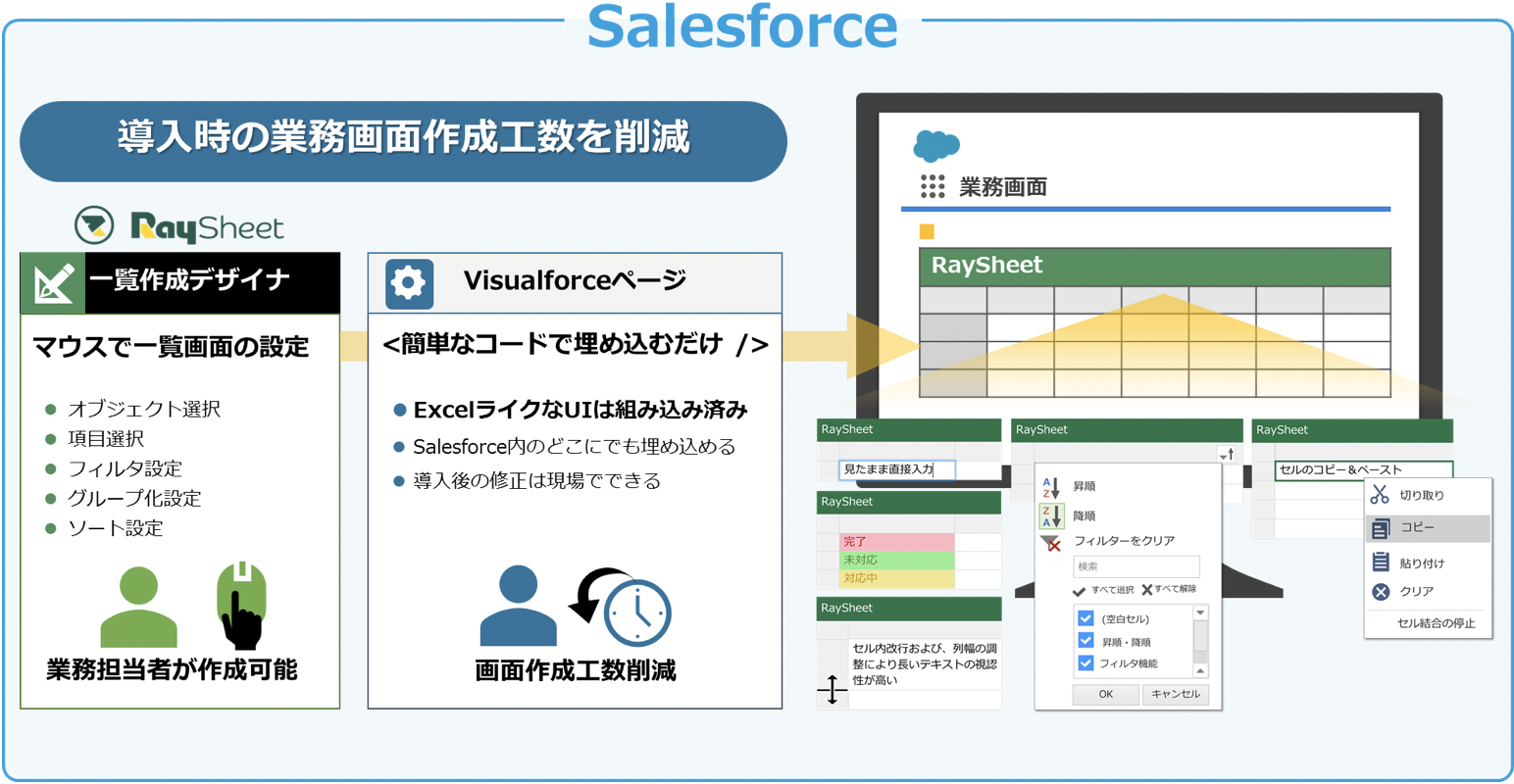This screenshot has height=784, width=1514.
Task: Click the ソート設定 bullet item
Action: coord(115,529)
